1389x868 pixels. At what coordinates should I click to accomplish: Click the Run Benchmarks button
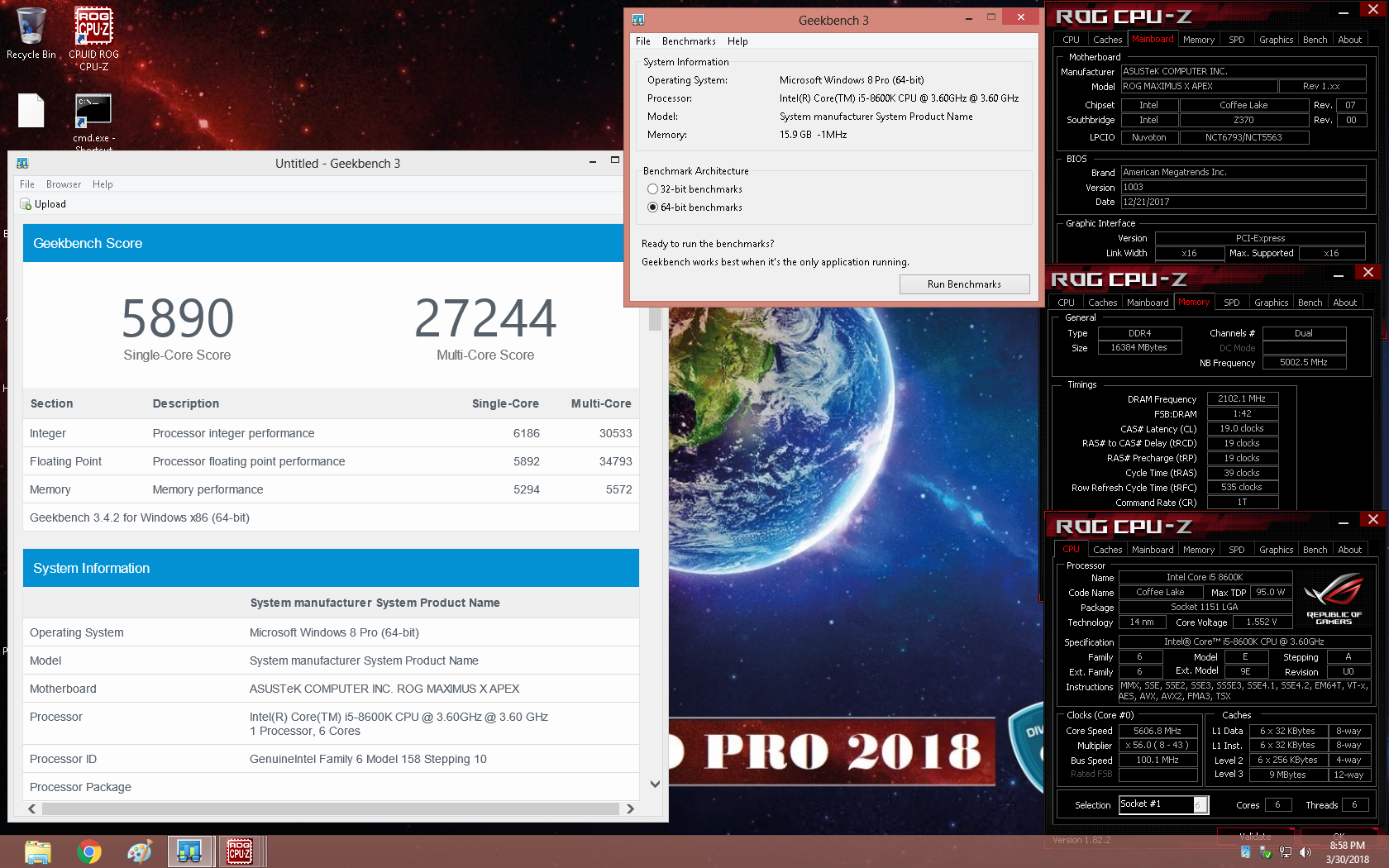click(964, 284)
